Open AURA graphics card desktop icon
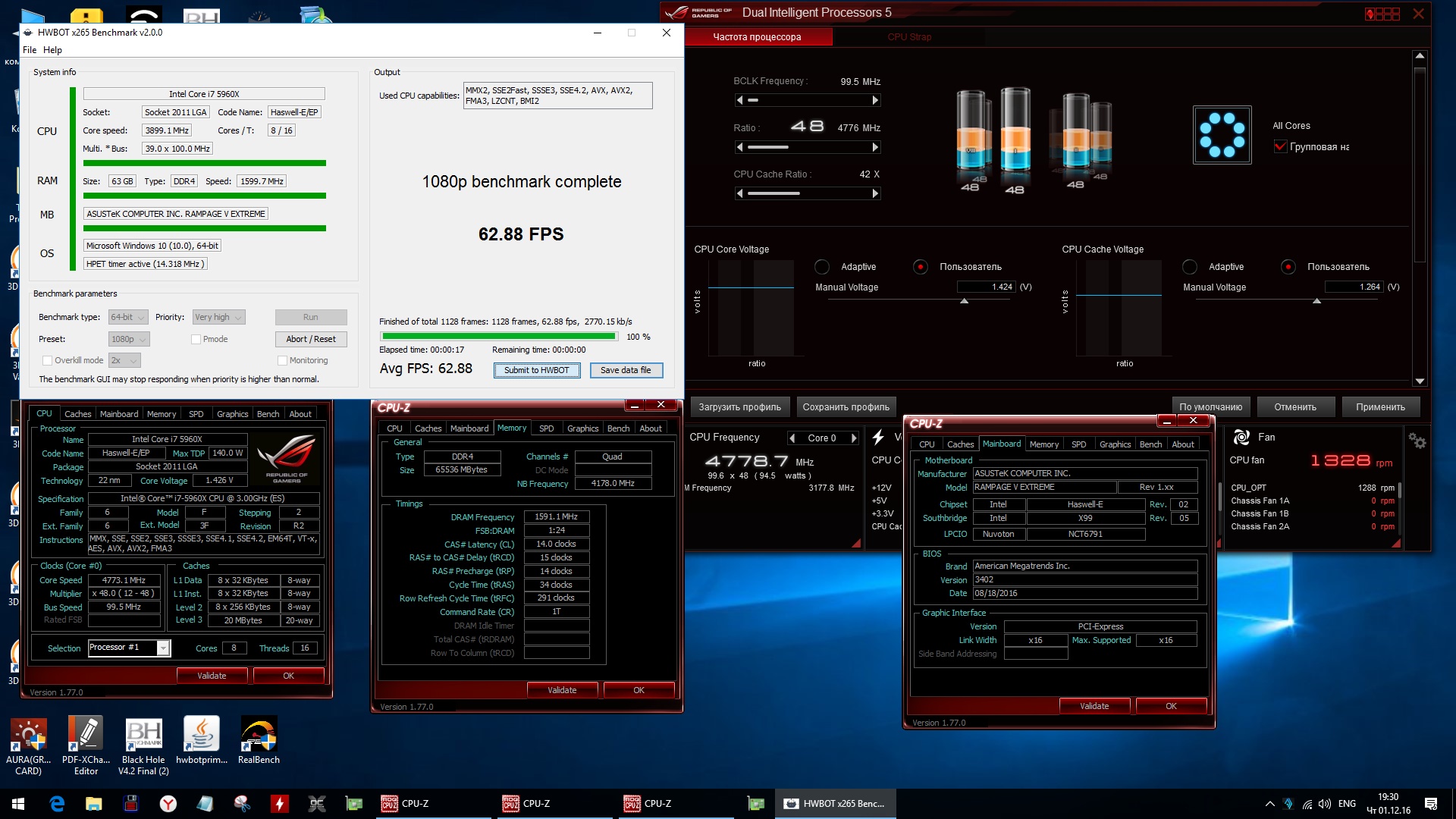 [x=29, y=745]
